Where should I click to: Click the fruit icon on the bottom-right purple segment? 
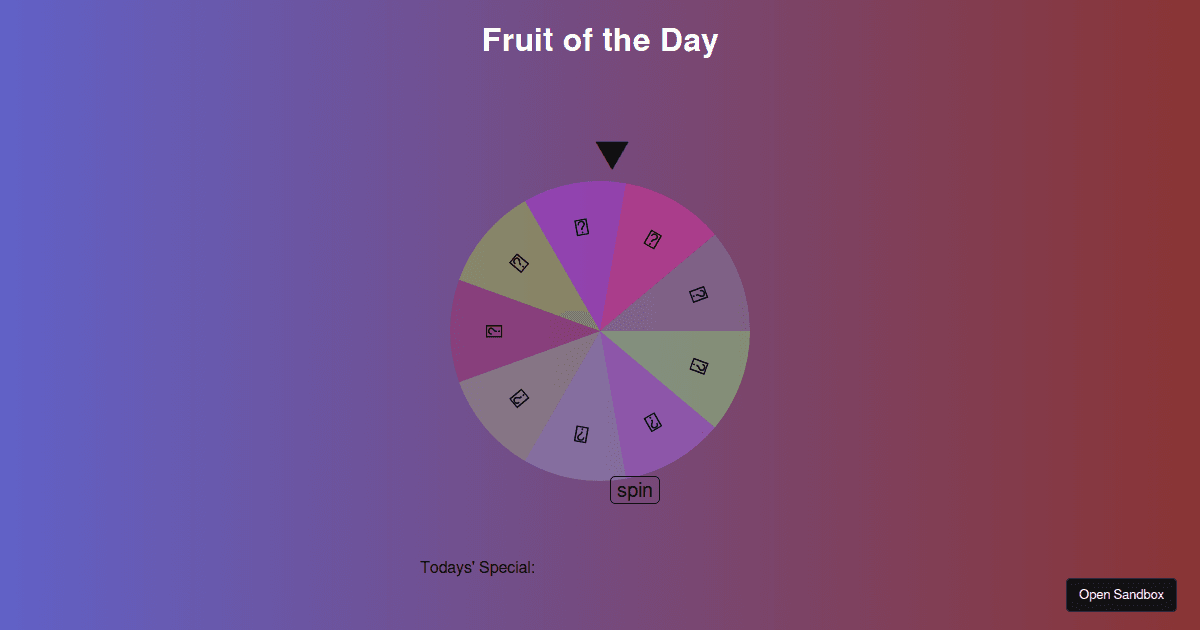(x=655, y=424)
